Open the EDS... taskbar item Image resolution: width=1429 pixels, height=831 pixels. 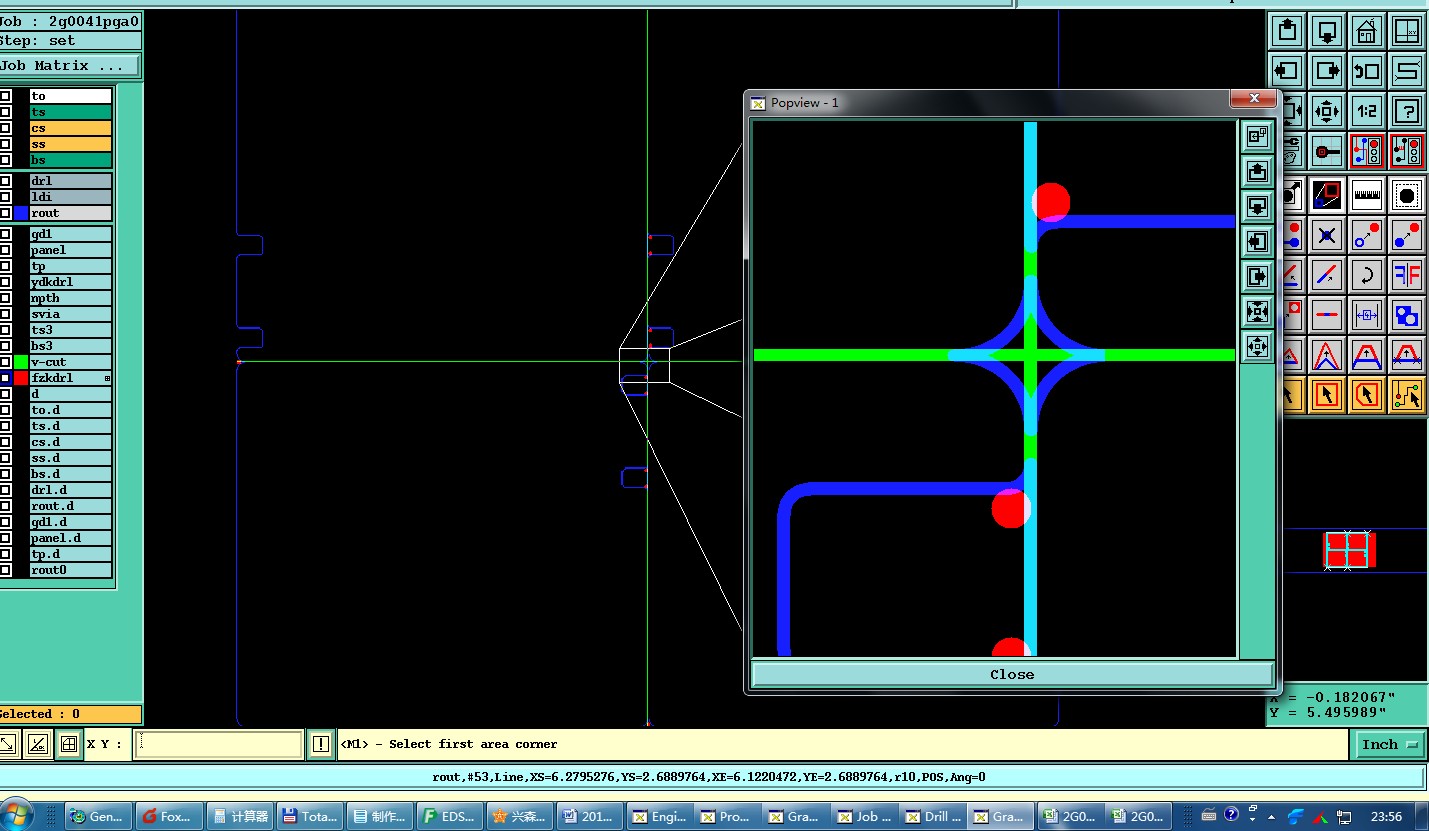(x=450, y=816)
